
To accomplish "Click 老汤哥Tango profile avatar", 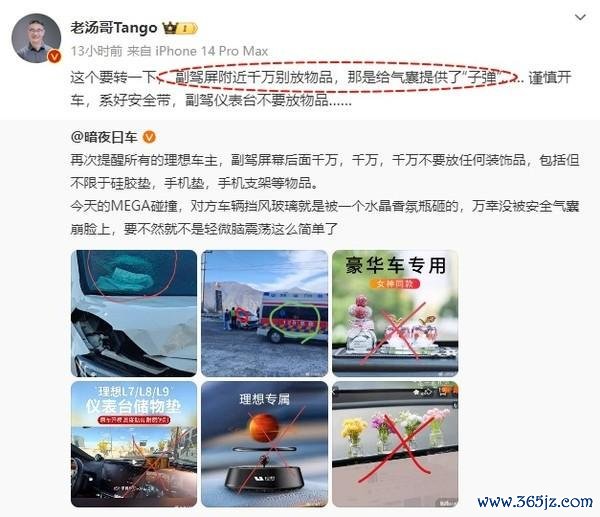I will tap(36, 38).
